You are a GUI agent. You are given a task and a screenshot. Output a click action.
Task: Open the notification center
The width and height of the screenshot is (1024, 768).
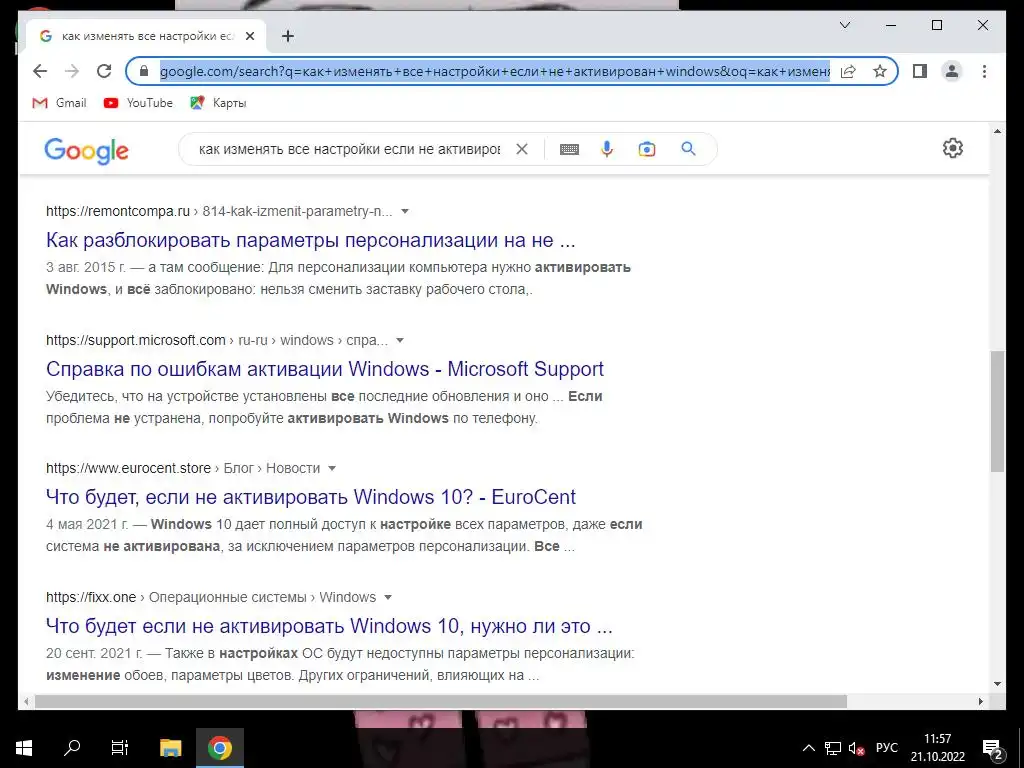(x=993, y=749)
